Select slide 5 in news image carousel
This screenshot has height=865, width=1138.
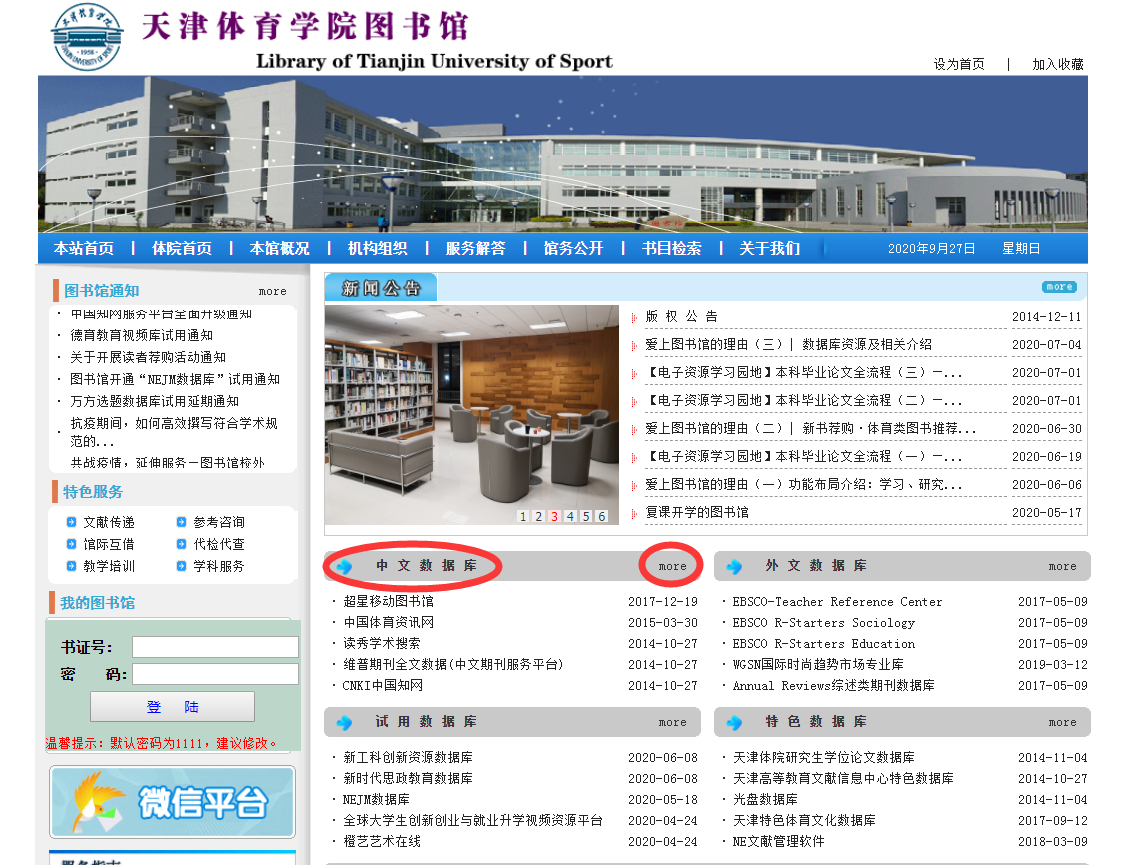click(x=586, y=516)
